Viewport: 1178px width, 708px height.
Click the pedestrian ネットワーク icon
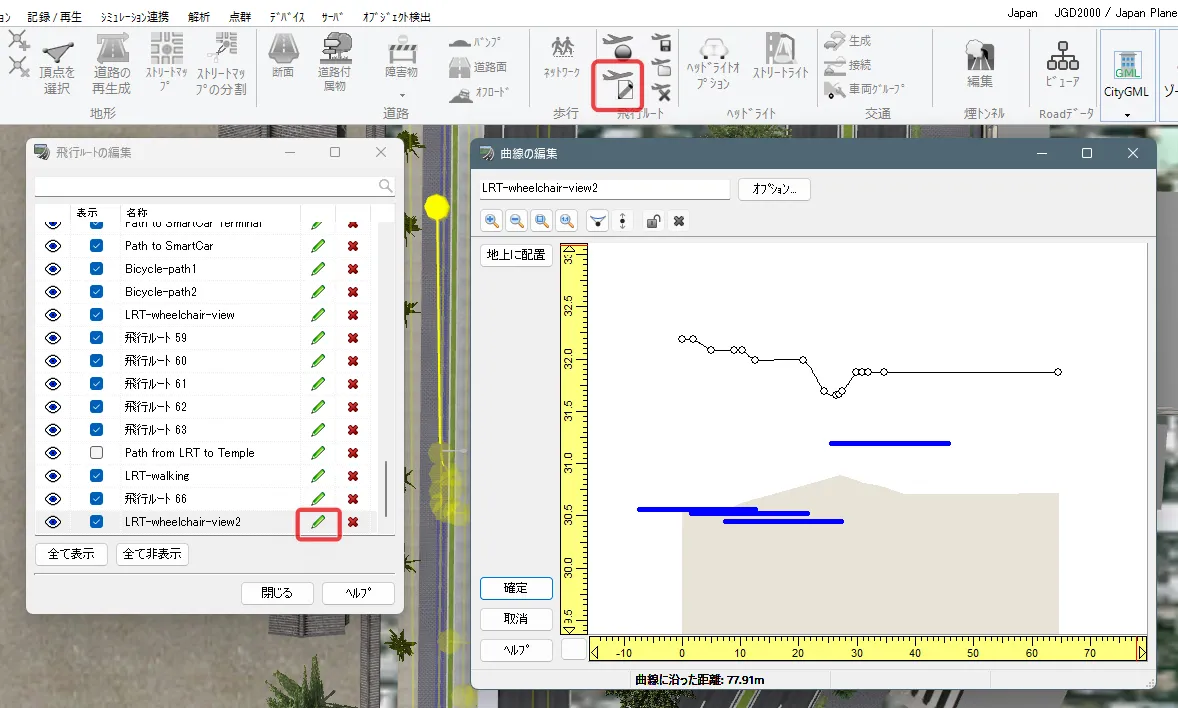(562, 57)
